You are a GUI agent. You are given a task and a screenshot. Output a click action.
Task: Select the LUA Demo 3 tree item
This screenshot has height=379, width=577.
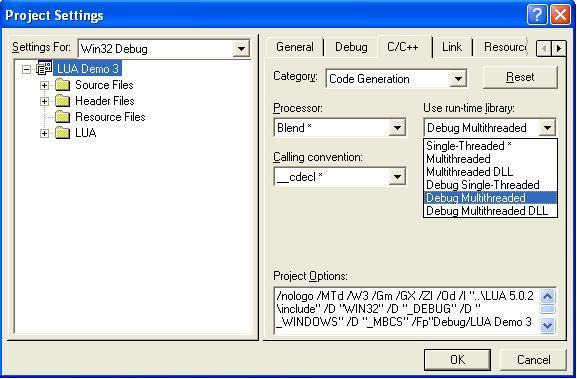click(88, 69)
